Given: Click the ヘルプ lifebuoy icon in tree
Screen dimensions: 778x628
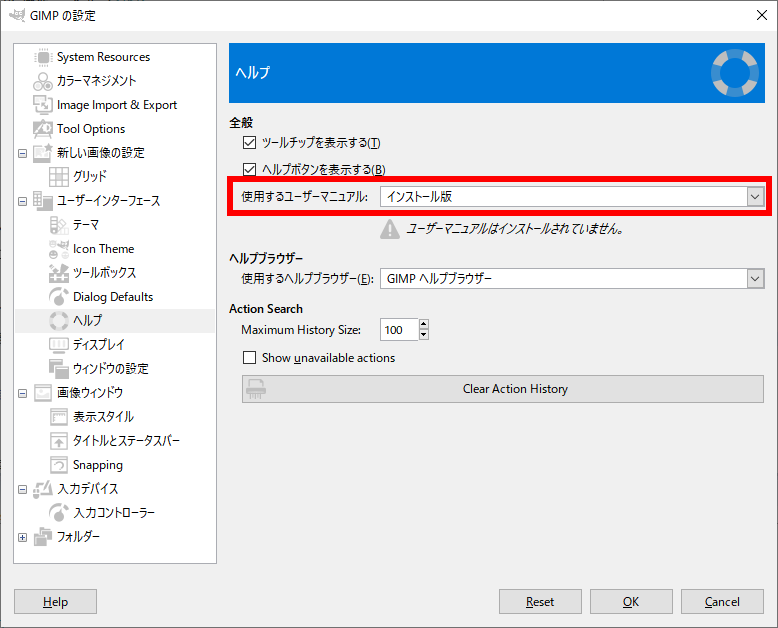Looking at the screenshot, I should (59, 320).
